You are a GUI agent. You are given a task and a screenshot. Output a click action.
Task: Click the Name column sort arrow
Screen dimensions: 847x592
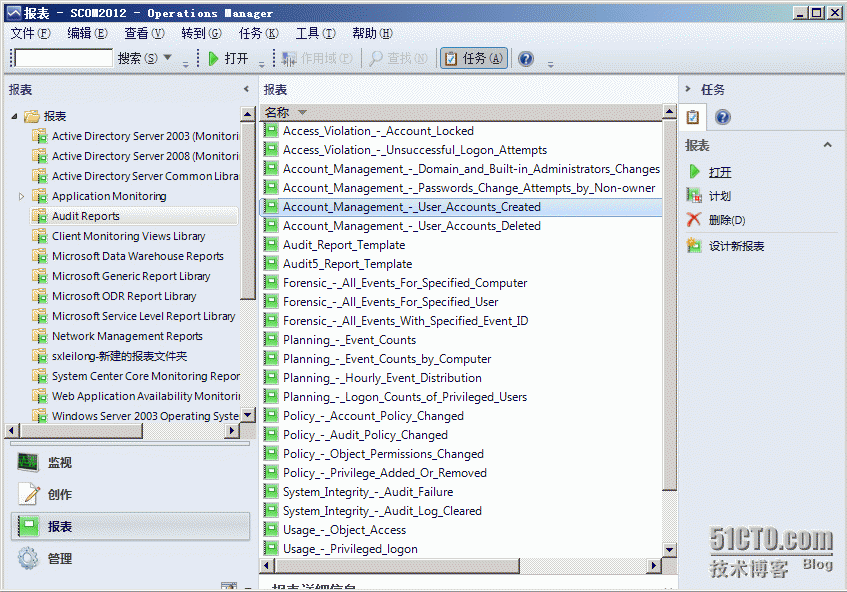tap(302, 112)
